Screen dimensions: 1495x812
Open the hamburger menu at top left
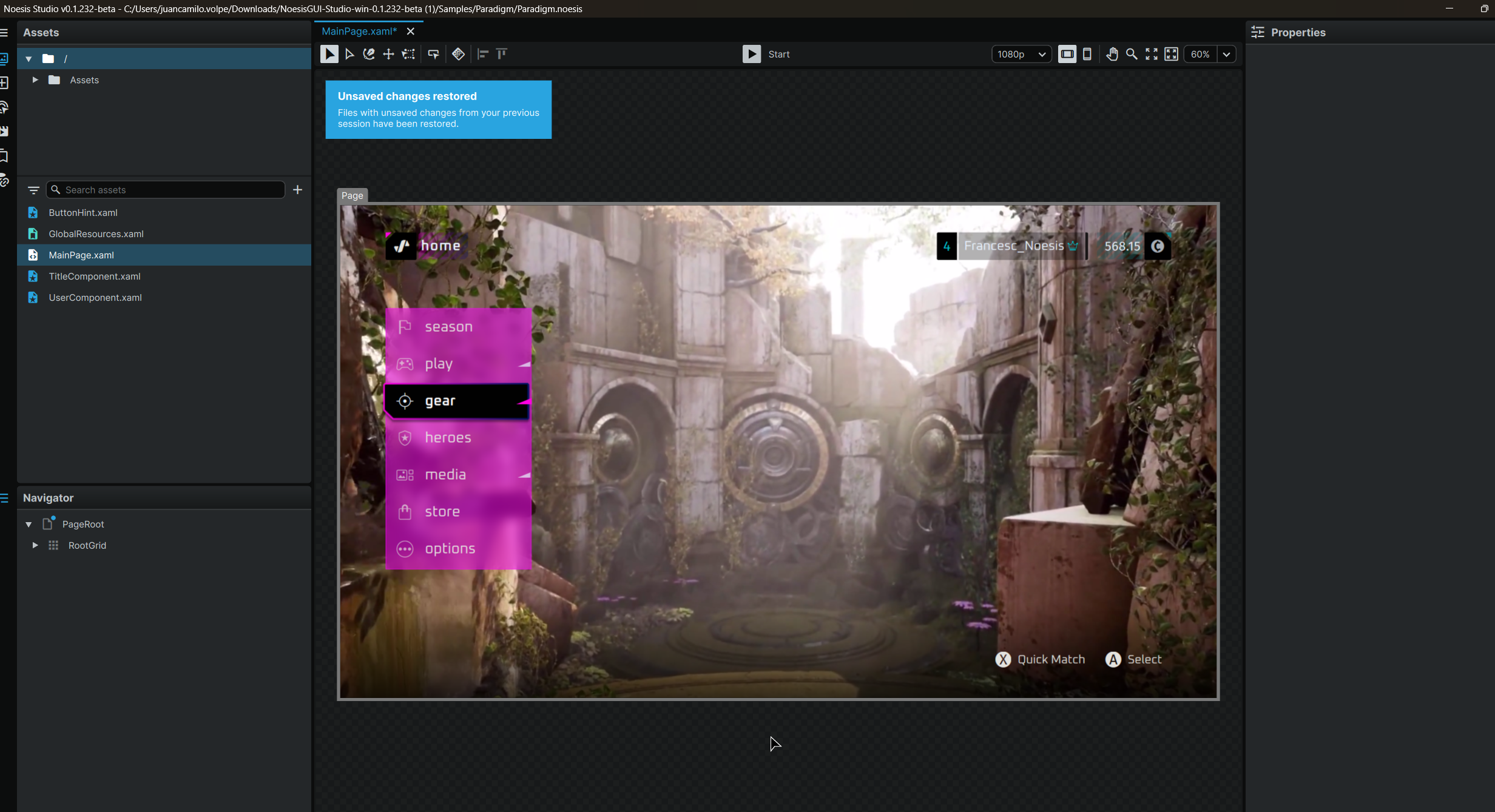coord(4,33)
